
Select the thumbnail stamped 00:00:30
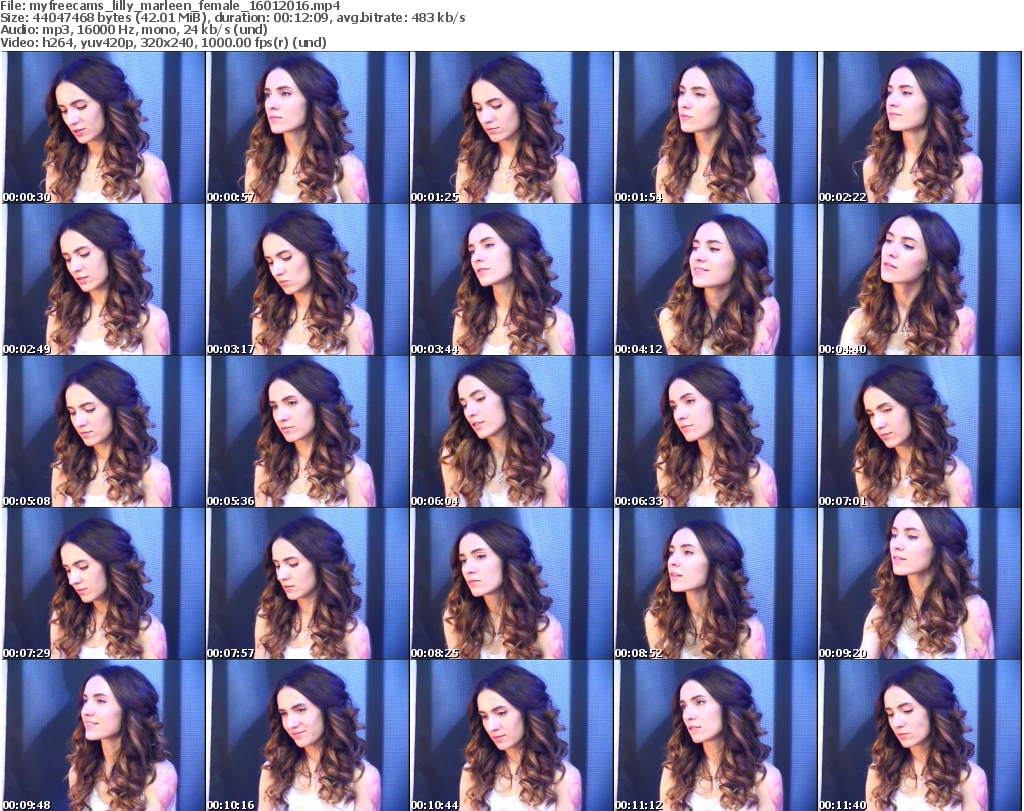coord(103,127)
